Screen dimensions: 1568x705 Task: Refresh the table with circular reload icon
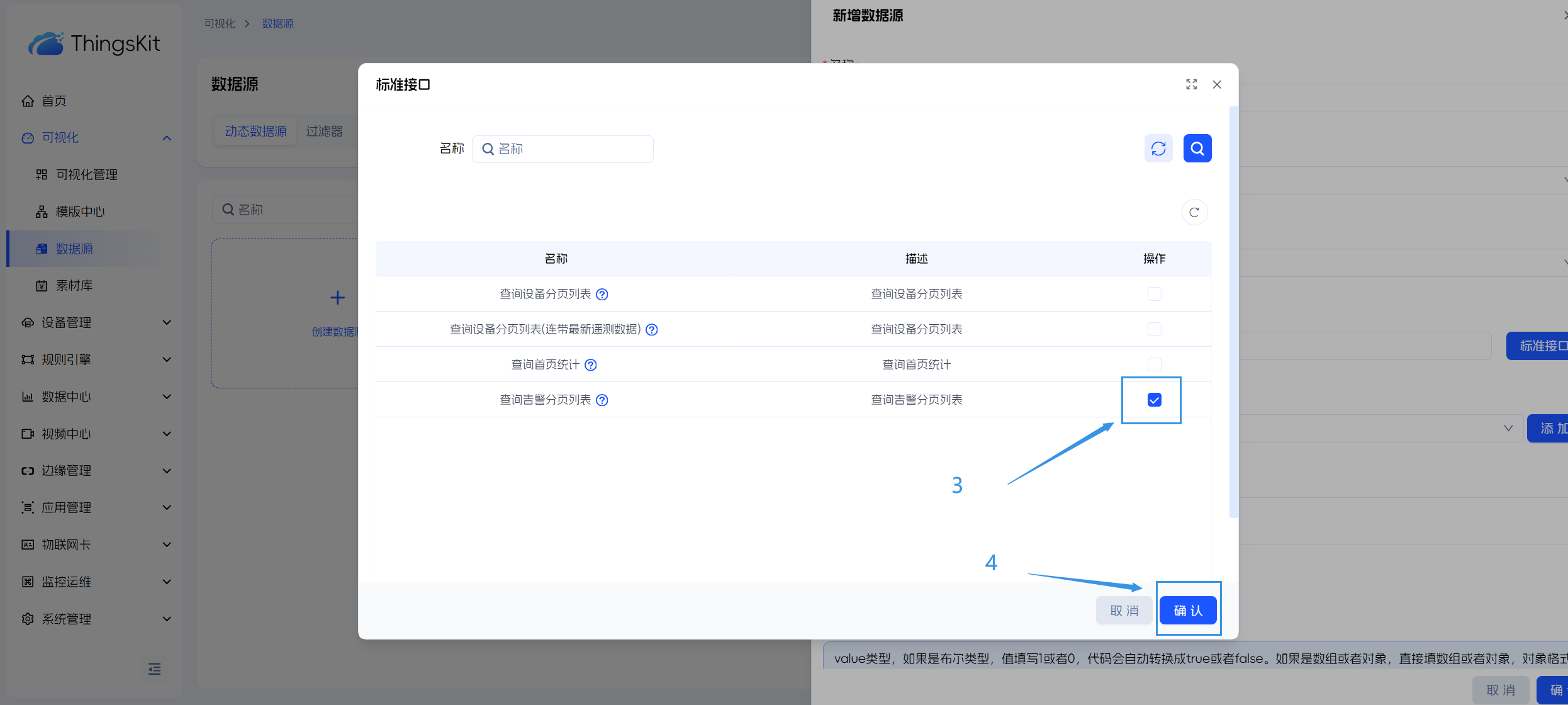click(x=1194, y=212)
